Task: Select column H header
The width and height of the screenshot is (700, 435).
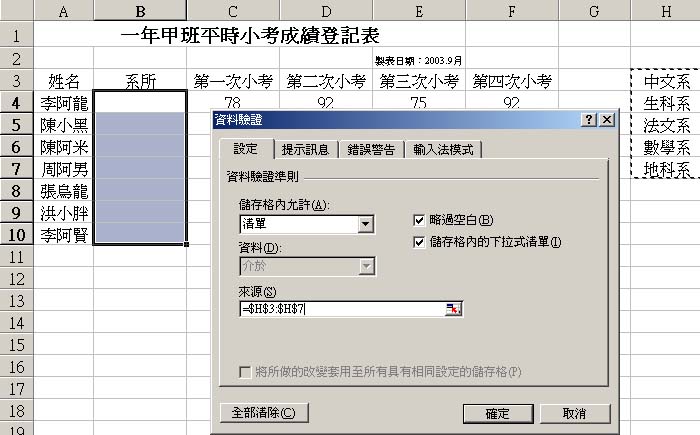Action: click(x=665, y=11)
